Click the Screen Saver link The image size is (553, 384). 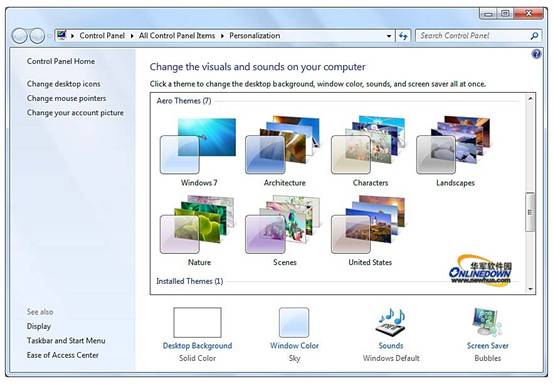point(488,346)
